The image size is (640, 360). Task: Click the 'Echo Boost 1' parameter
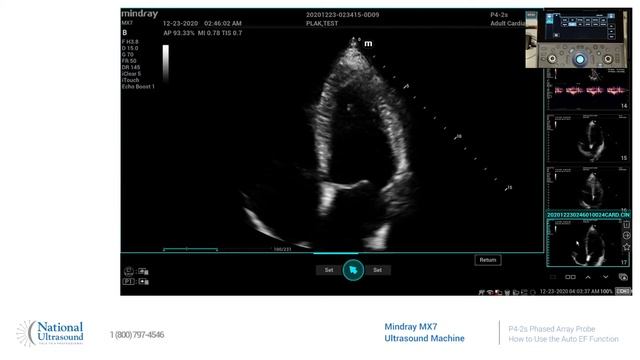(x=138, y=87)
